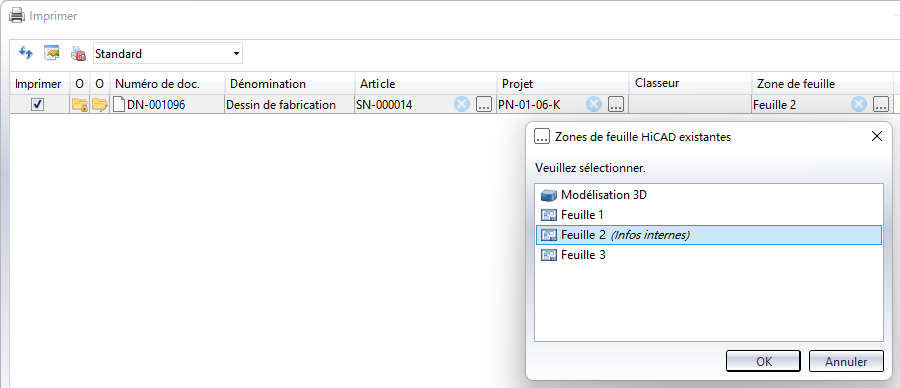Click the refresh arrows toolbar icon
Viewport: 900px width, 388px height.
pos(26,53)
